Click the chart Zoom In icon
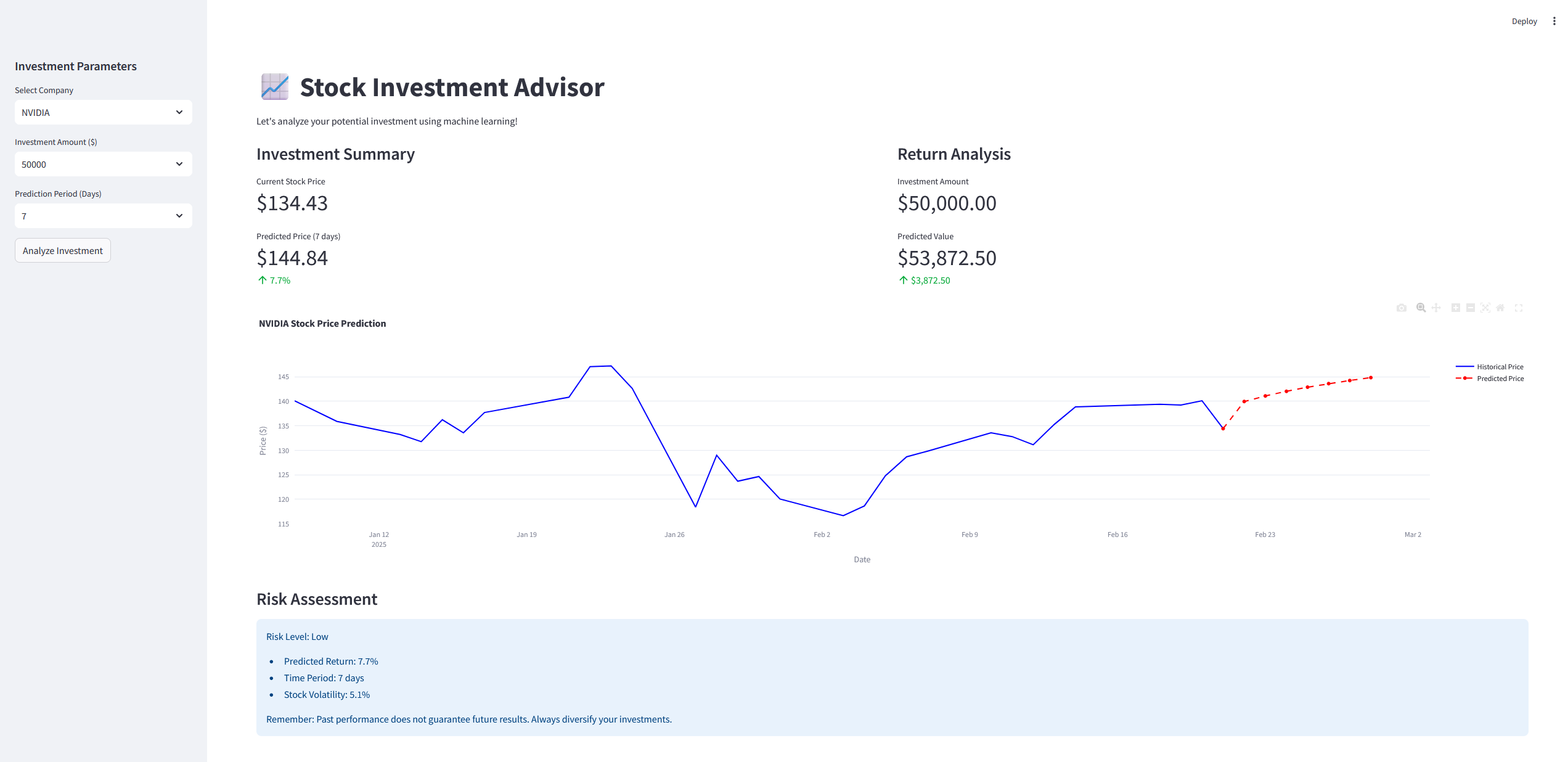1568x762 pixels. [x=1455, y=308]
